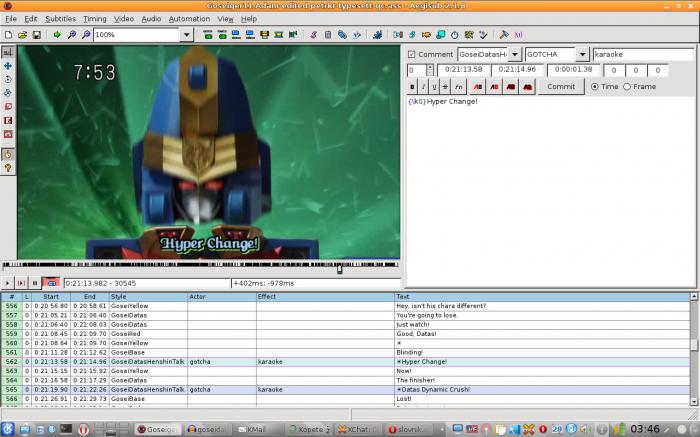The image size is (700, 437).
Task: Select the rotate Z video tool
Action: click(x=8, y=79)
